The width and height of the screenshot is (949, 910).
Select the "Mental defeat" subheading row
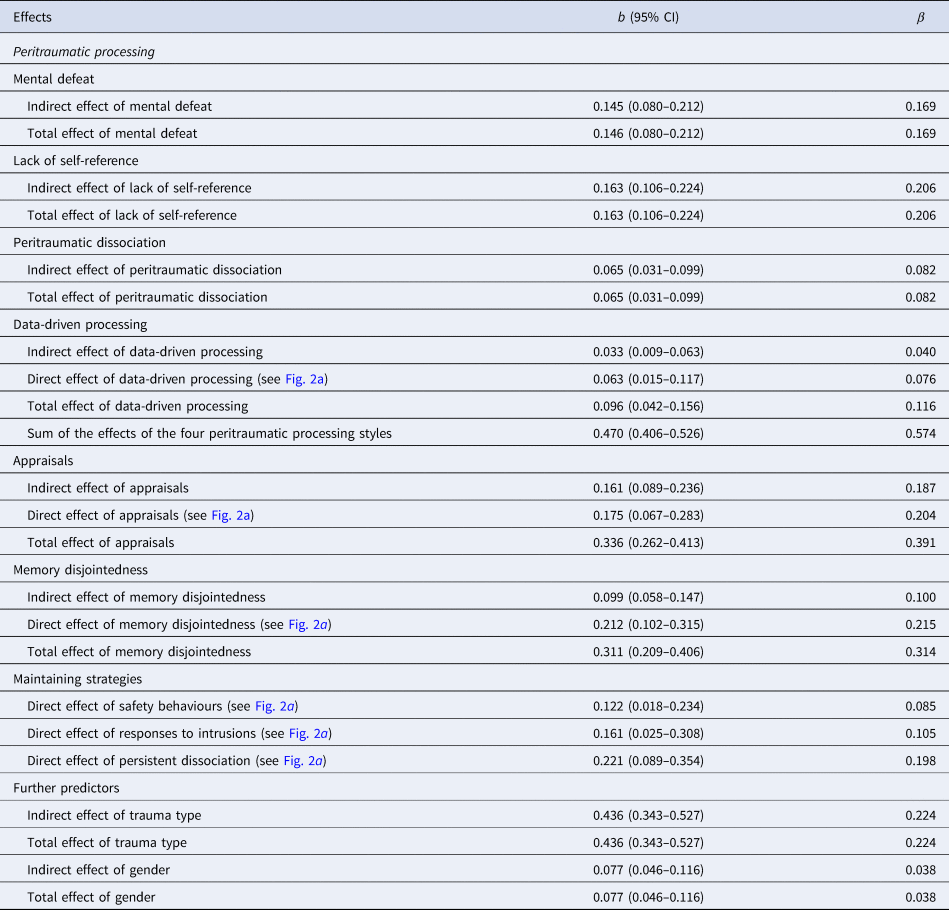coord(53,78)
